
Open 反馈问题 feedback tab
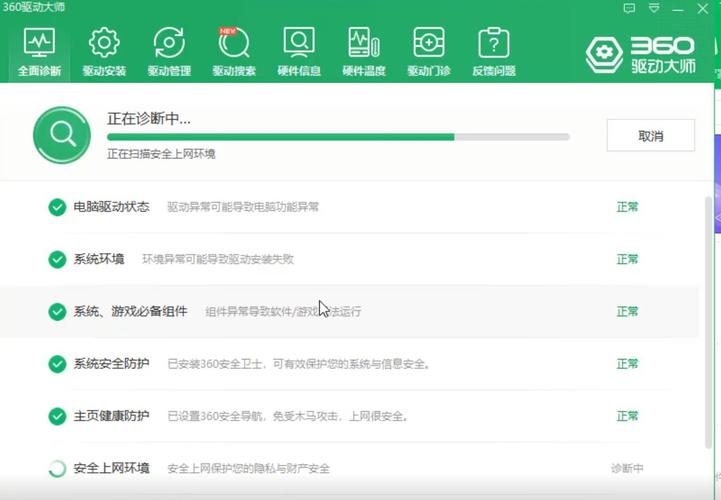[494, 52]
